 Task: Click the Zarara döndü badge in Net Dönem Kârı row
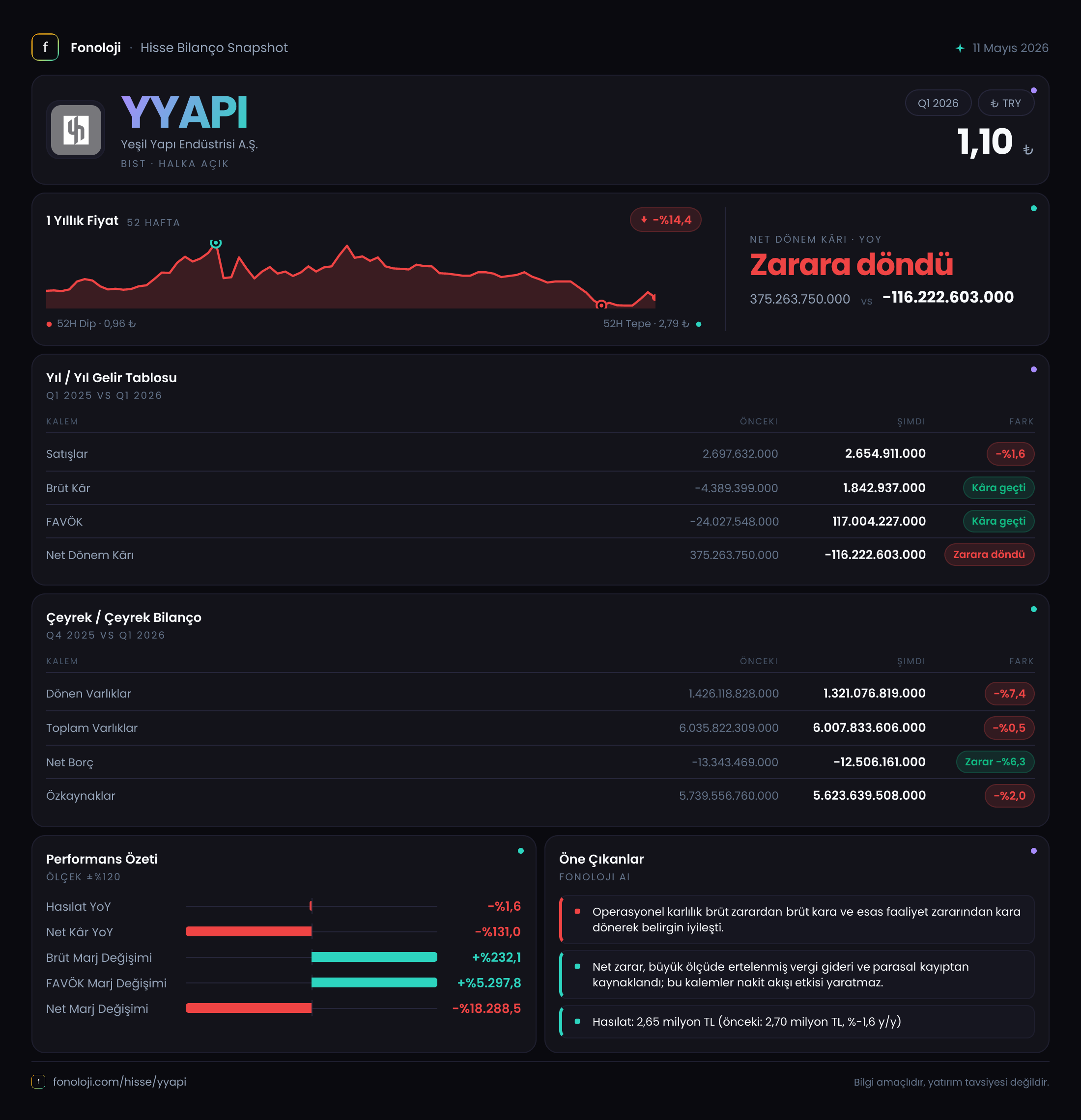click(989, 554)
